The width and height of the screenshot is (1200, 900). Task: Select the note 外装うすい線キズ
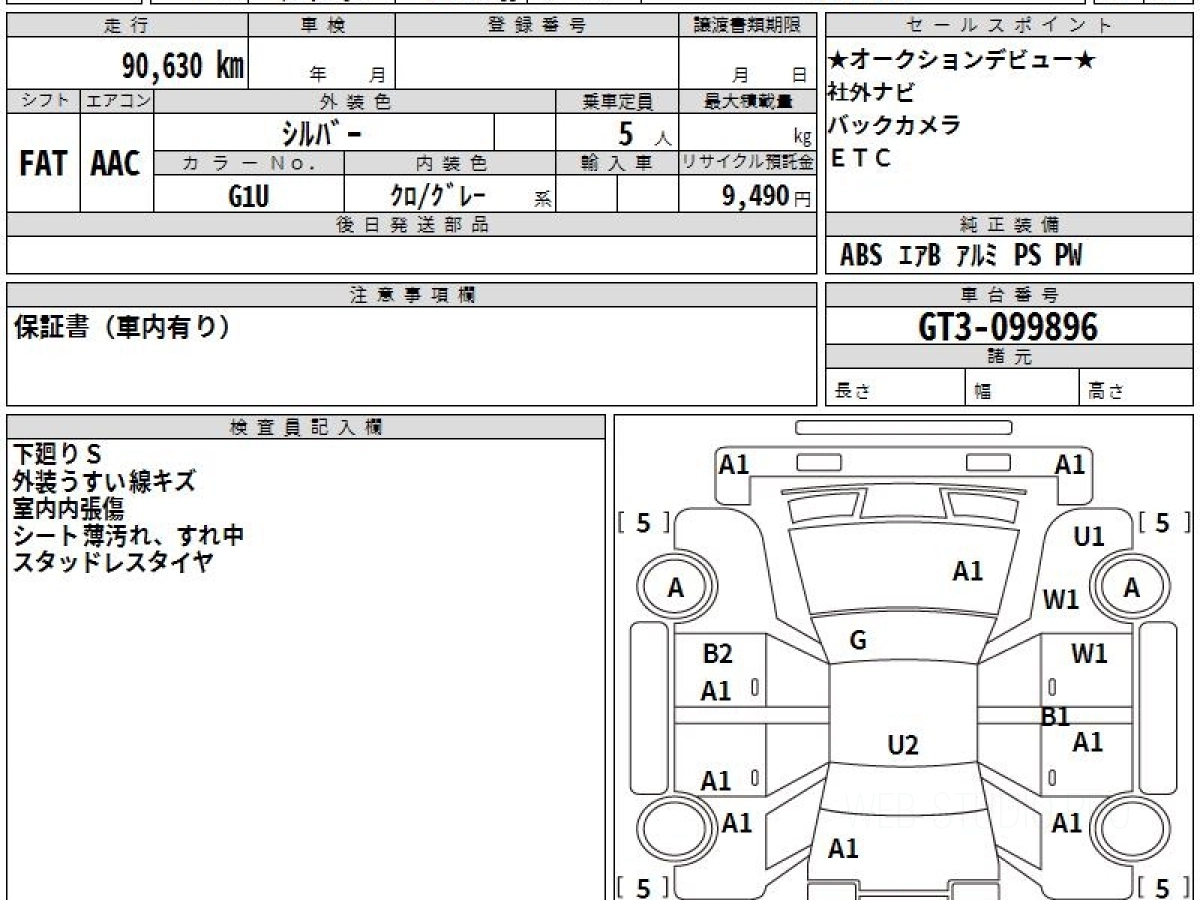coord(104,482)
